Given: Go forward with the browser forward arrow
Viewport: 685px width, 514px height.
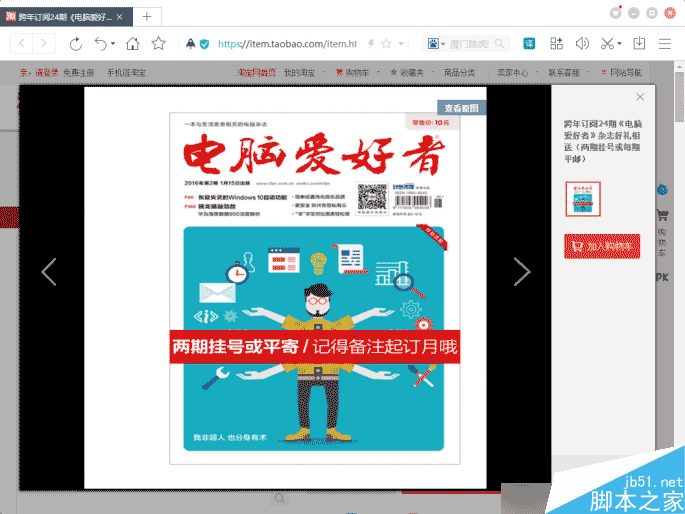Looking at the screenshot, I should 43,43.
